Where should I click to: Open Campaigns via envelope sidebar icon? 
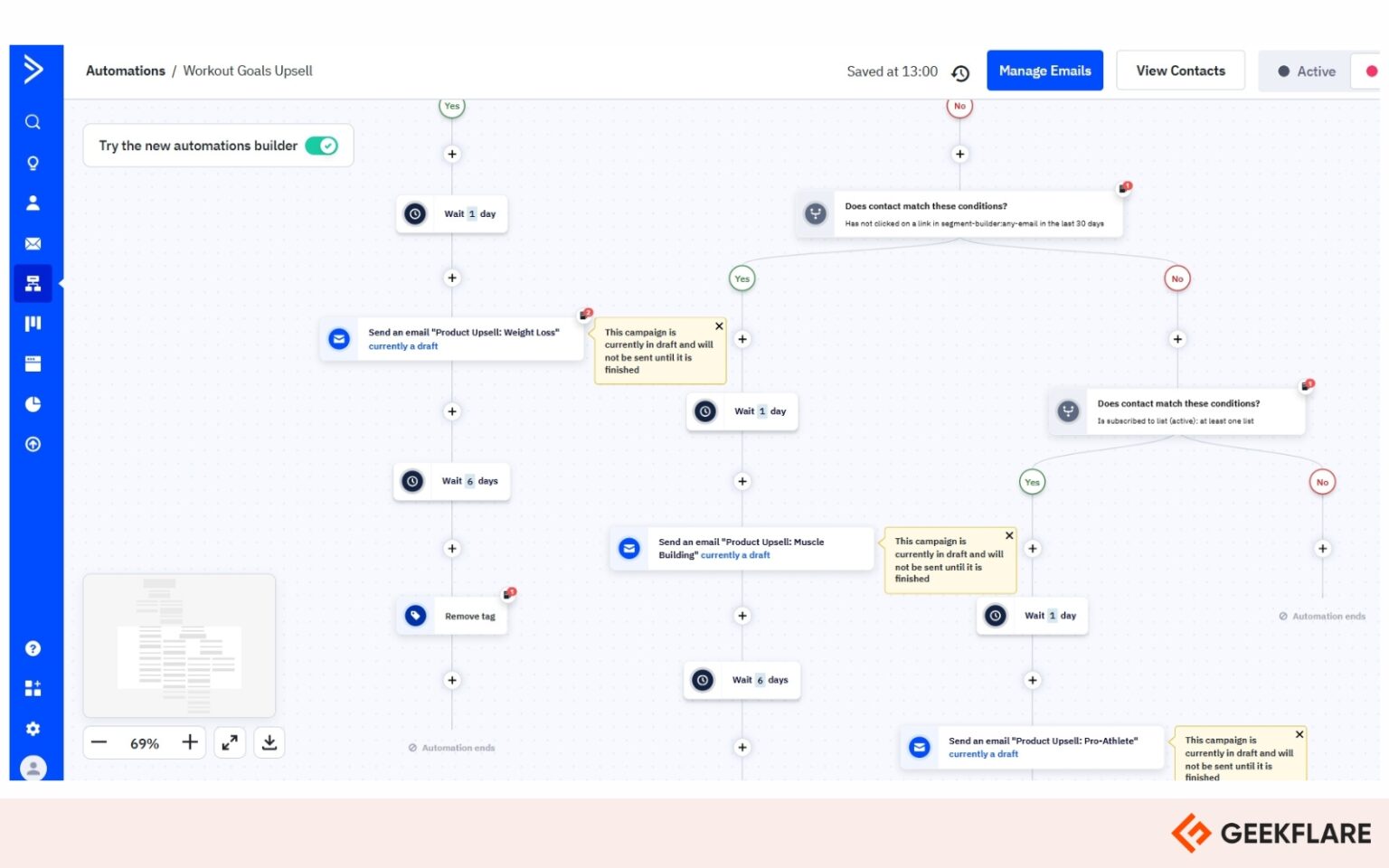pos(33,243)
